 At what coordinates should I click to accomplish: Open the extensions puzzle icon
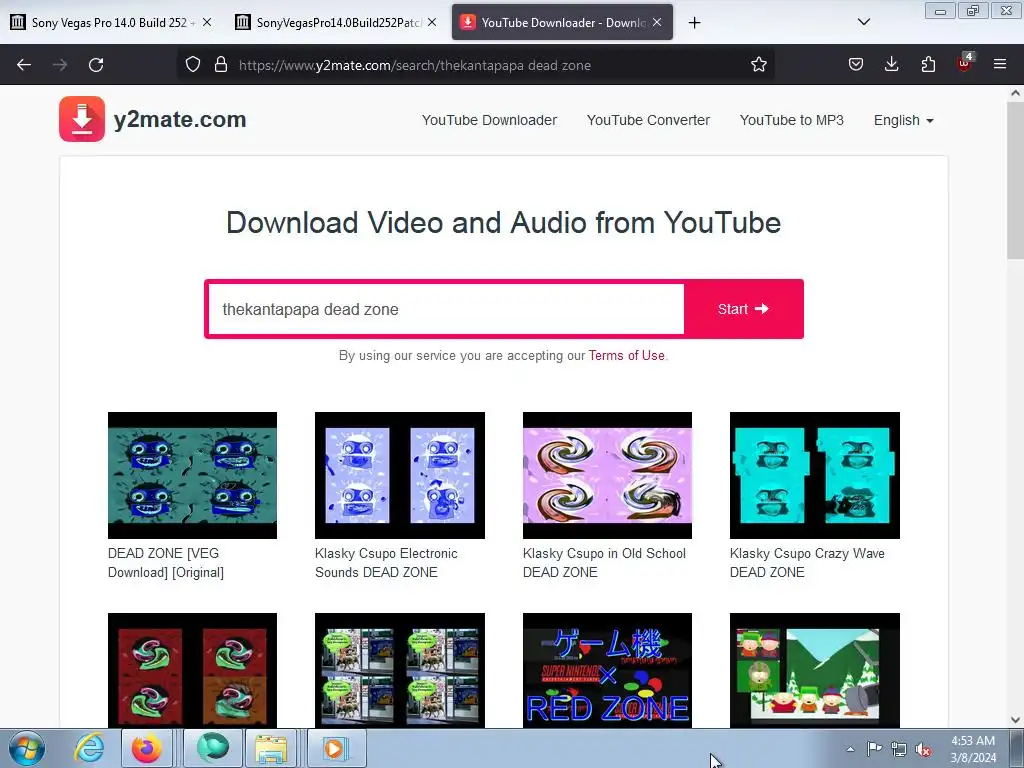pyautogui.click(x=928, y=64)
